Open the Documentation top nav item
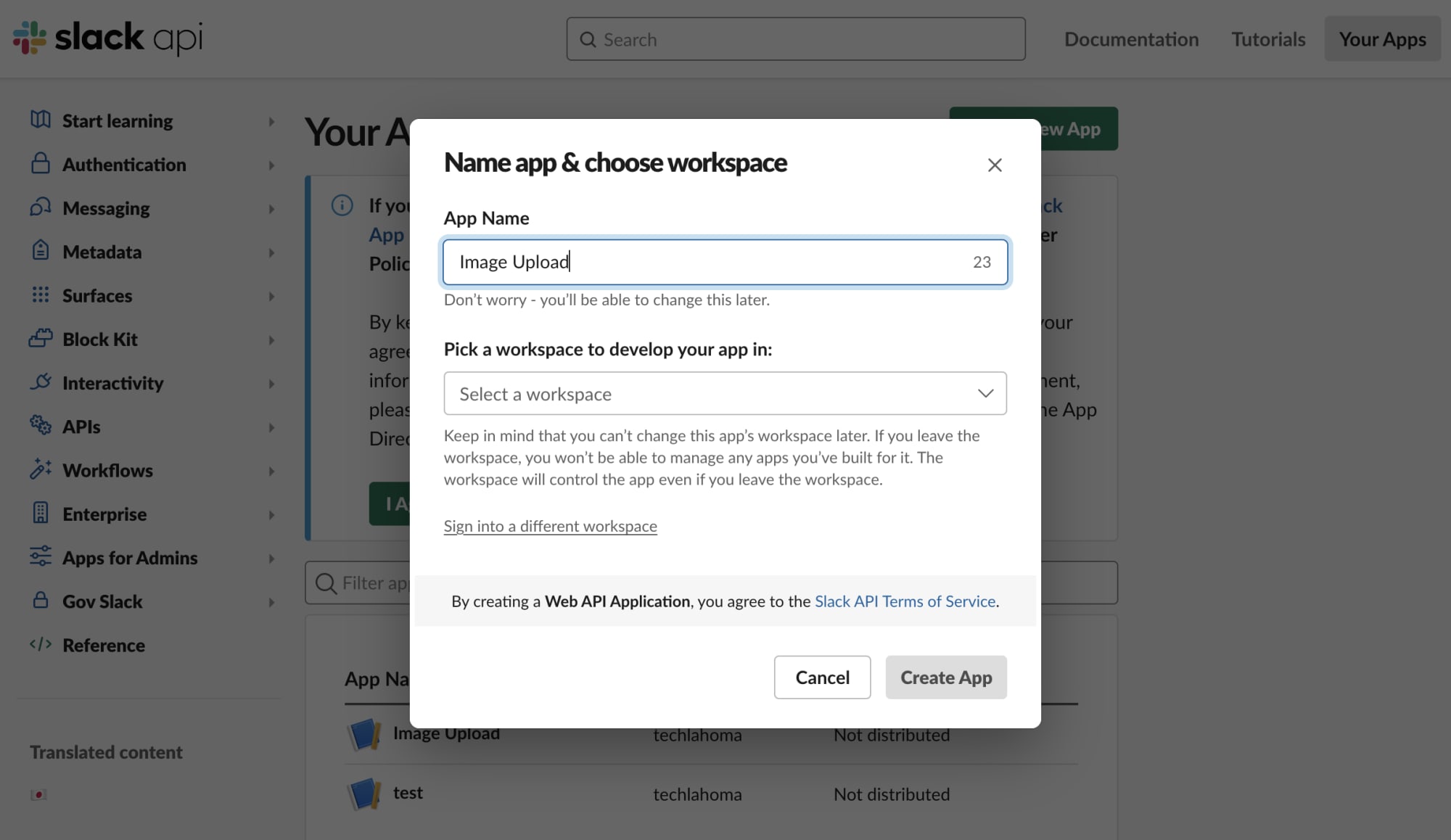The width and height of the screenshot is (1451, 840). [x=1131, y=39]
